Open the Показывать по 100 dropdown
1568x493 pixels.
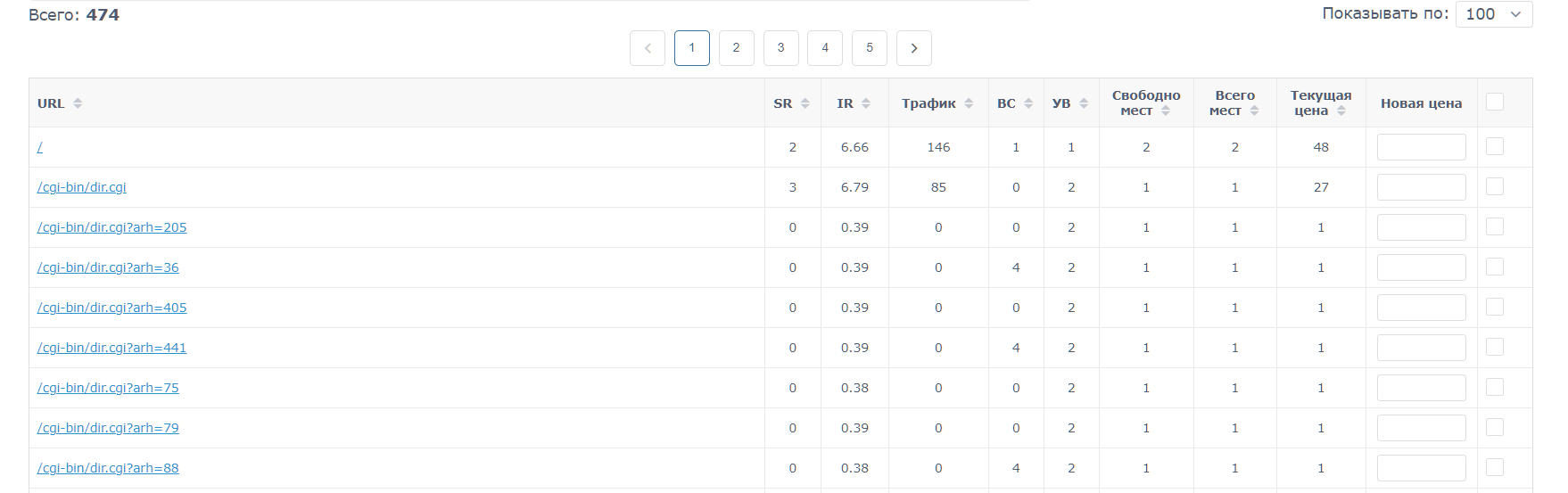pos(1494,14)
